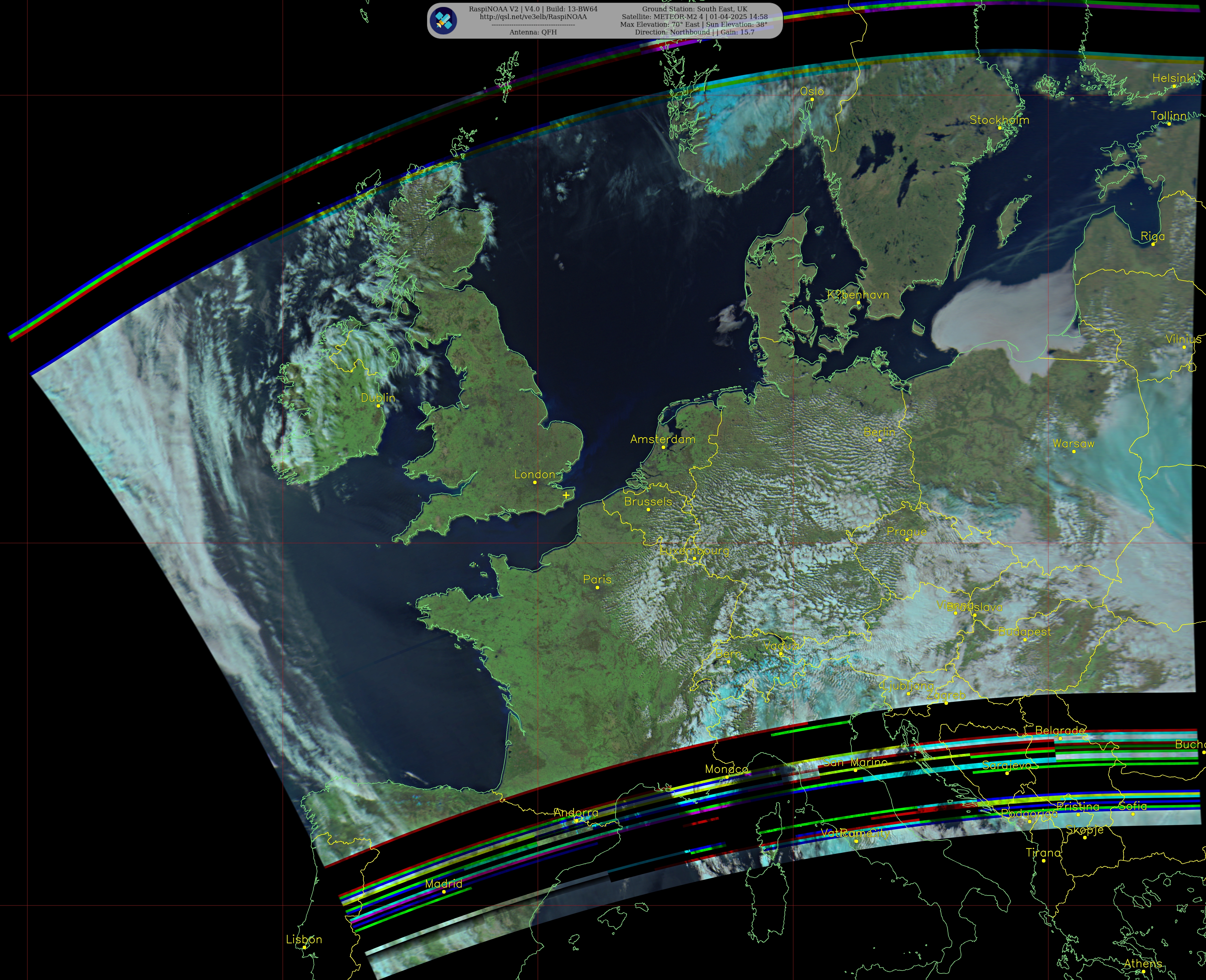Click the Tirana city label
Screen dimensions: 1206x980
(1043, 853)
